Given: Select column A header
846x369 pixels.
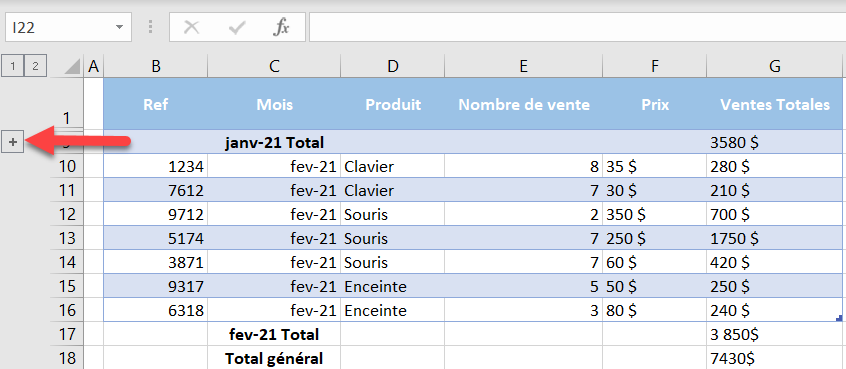Looking at the screenshot, I should 94,67.
